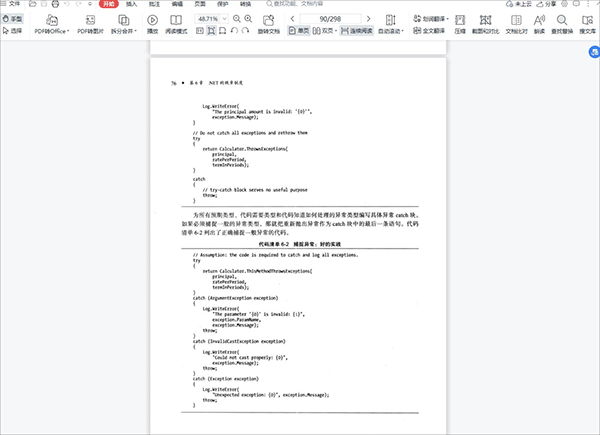Switch to the Page tab
The image size is (600, 435).
click(x=200, y=4)
